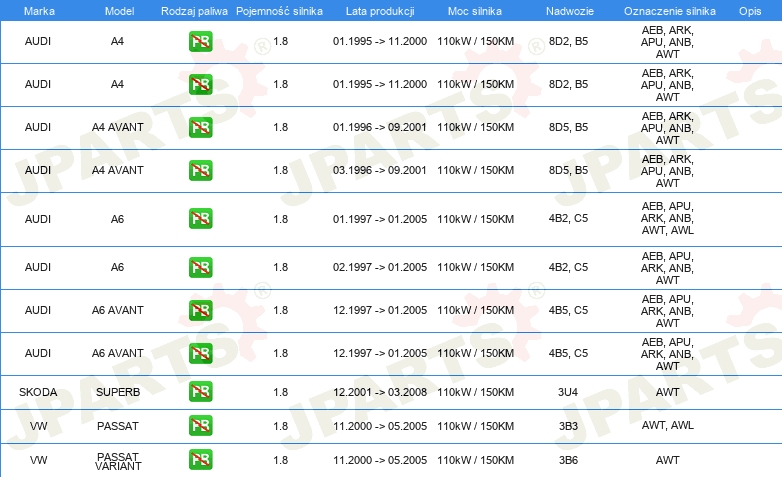Click the 01.1996 -> 09.2001 production years cell
The height and width of the screenshot is (477, 782).
tap(380, 127)
